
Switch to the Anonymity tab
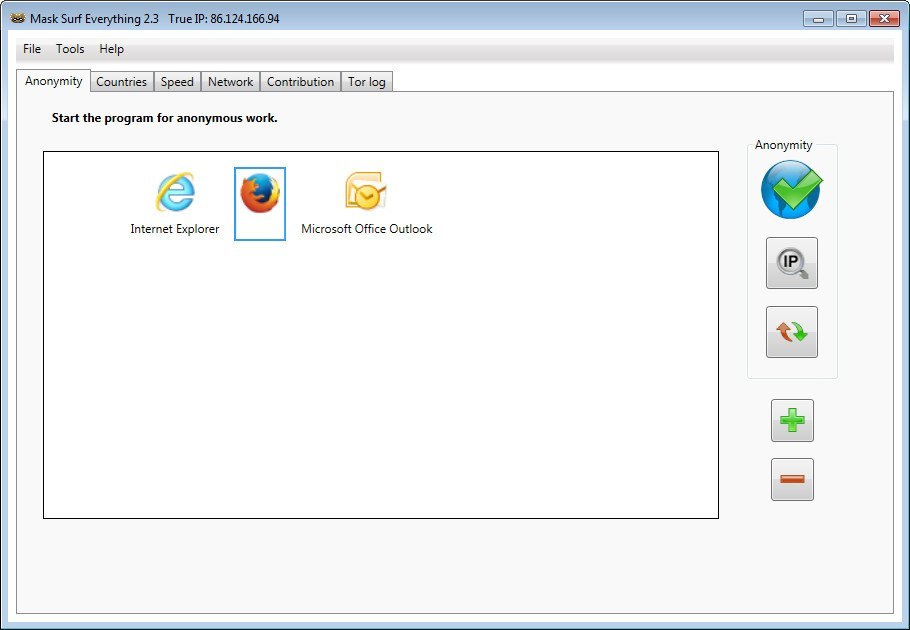(x=53, y=81)
